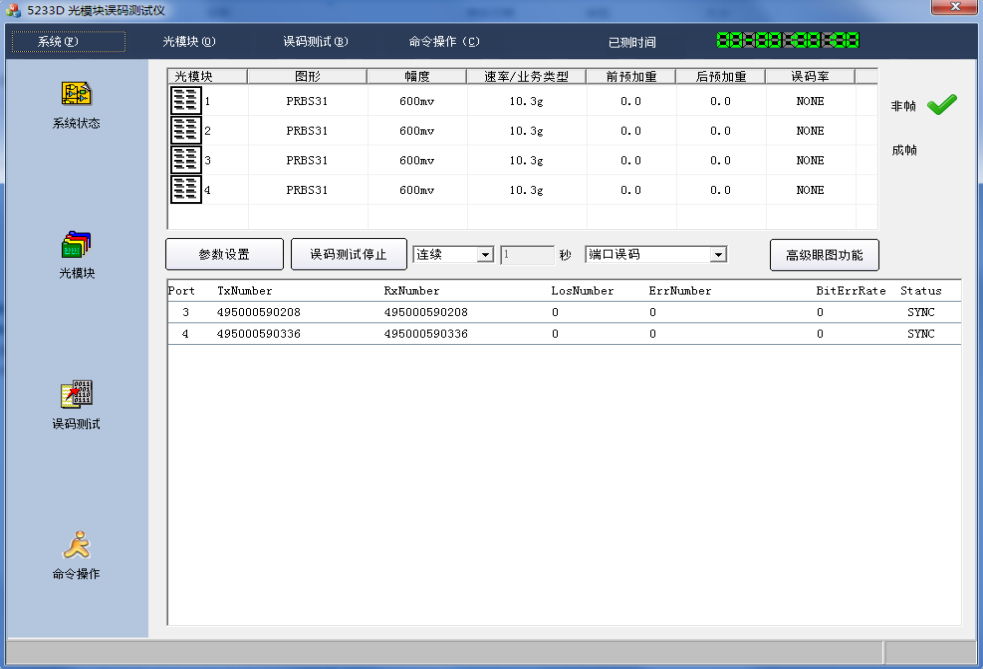Viewport: 983px width, 669px height.
Task: Open the 光模块 menu in menu bar
Action: click(x=189, y=42)
